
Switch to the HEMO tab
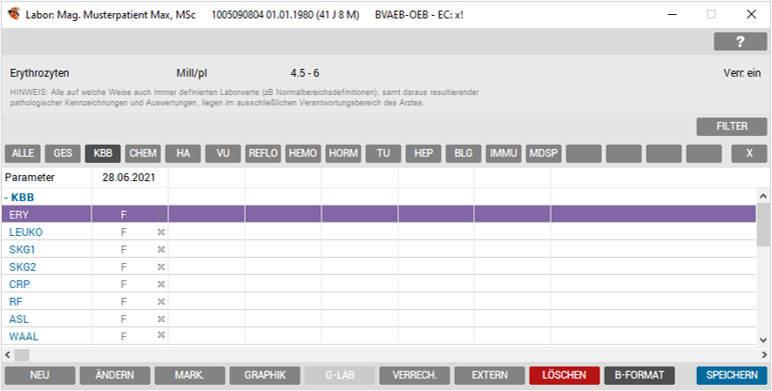303,154
